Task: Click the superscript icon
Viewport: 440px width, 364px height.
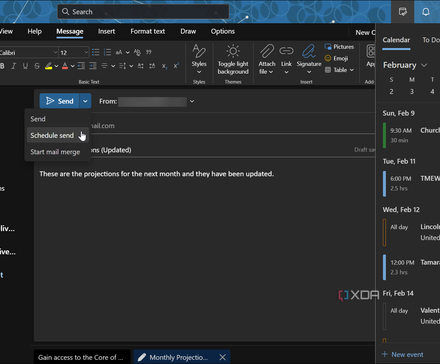Action: (x=176, y=66)
